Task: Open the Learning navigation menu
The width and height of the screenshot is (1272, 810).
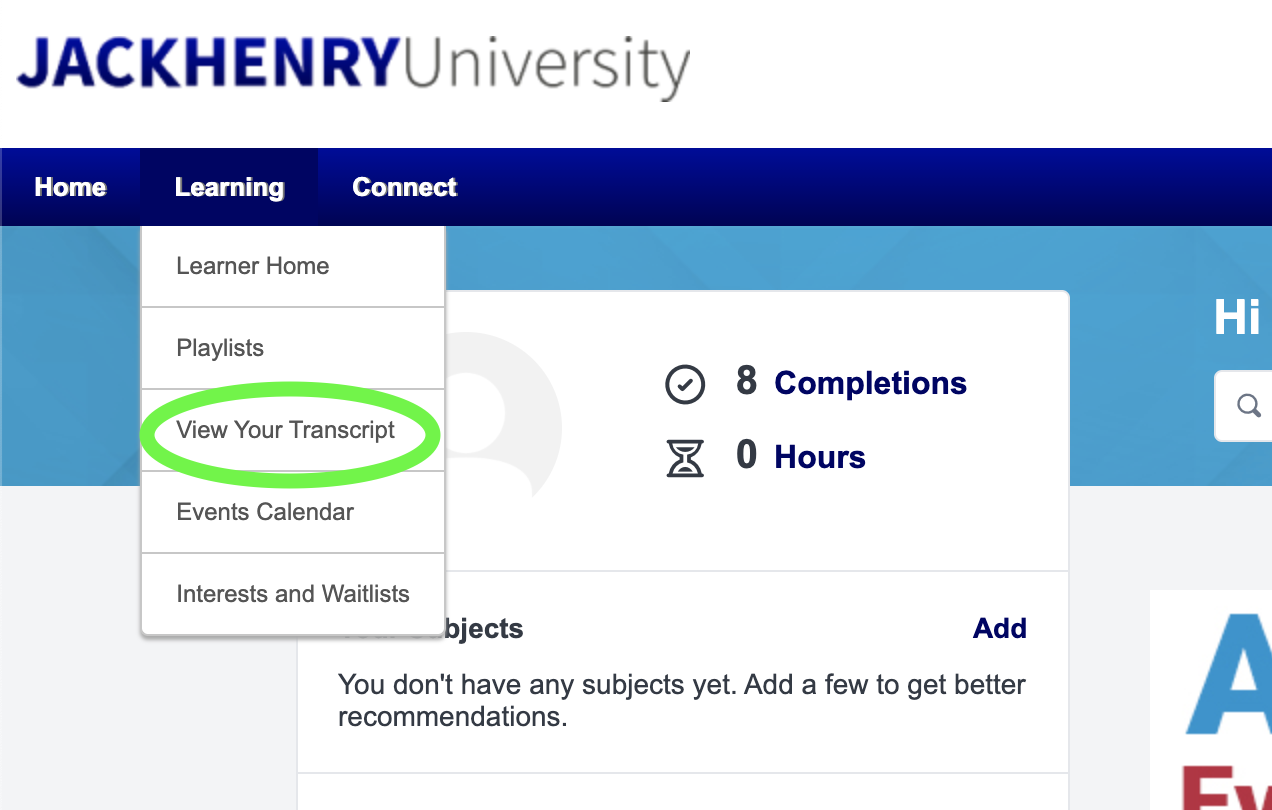Action: click(228, 187)
